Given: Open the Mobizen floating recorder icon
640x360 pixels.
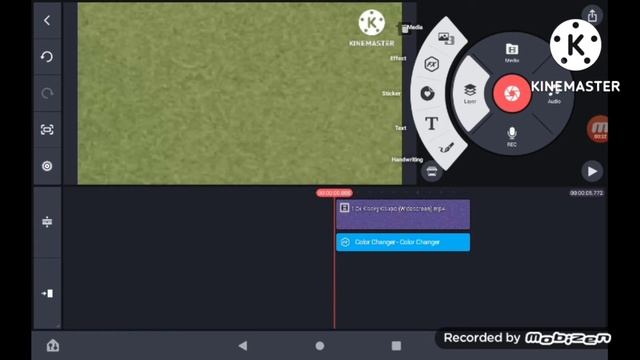Looking at the screenshot, I should (598, 129).
